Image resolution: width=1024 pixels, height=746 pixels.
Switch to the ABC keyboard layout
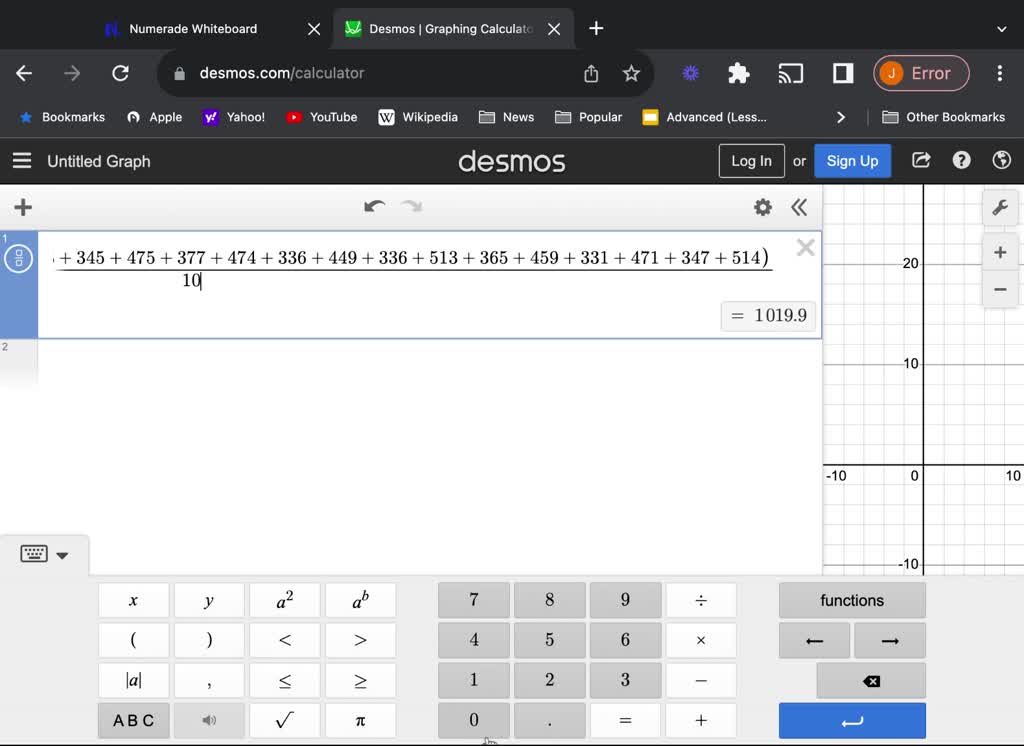pyautogui.click(x=133, y=719)
